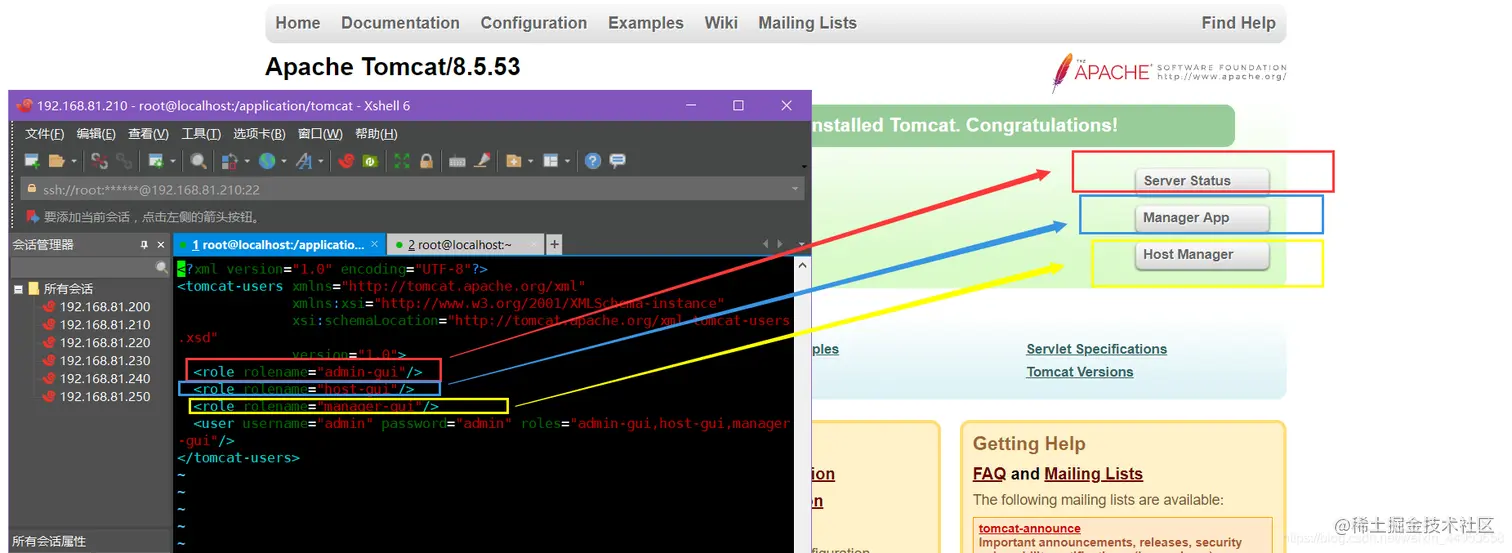Pin the Session Manager panel

144,245
